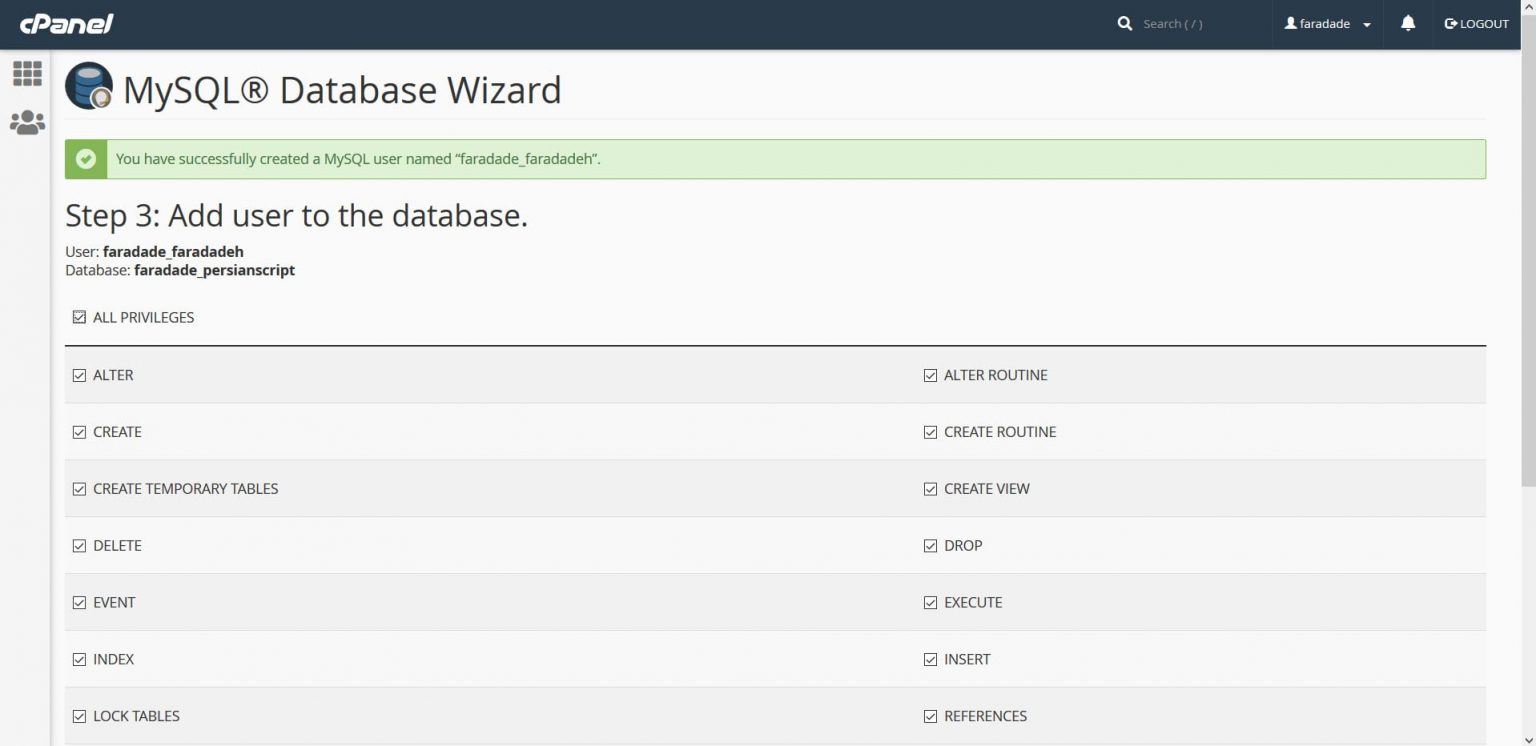1536x746 pixels.
Task: Toggle the INSERT privilege checkbox
Action: [x=930, y=660]
